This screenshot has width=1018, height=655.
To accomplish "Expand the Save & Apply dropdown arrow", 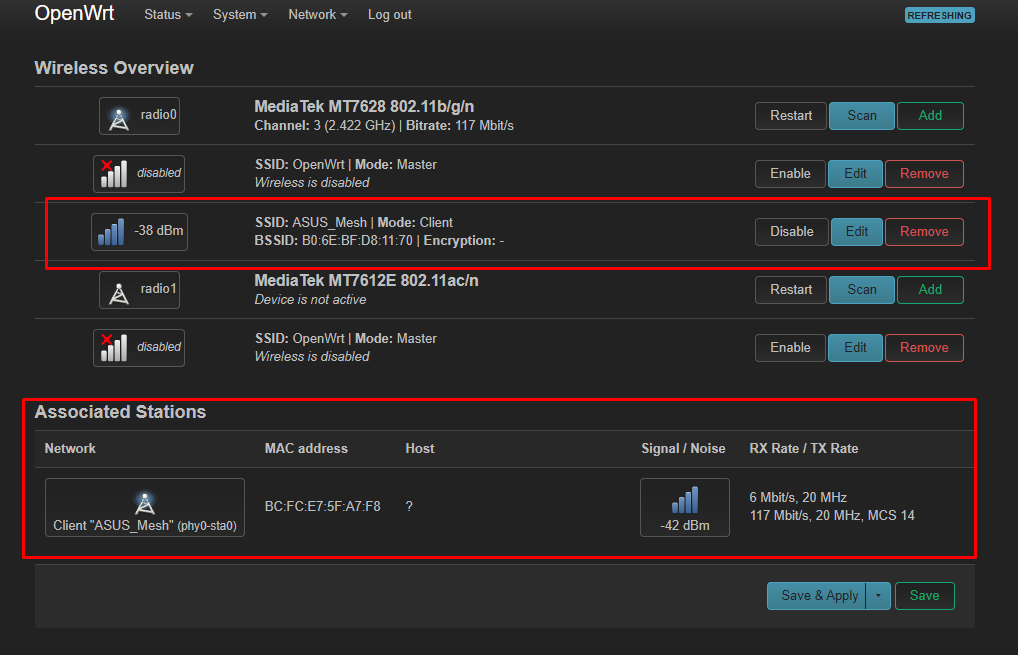I will [878, 595].
